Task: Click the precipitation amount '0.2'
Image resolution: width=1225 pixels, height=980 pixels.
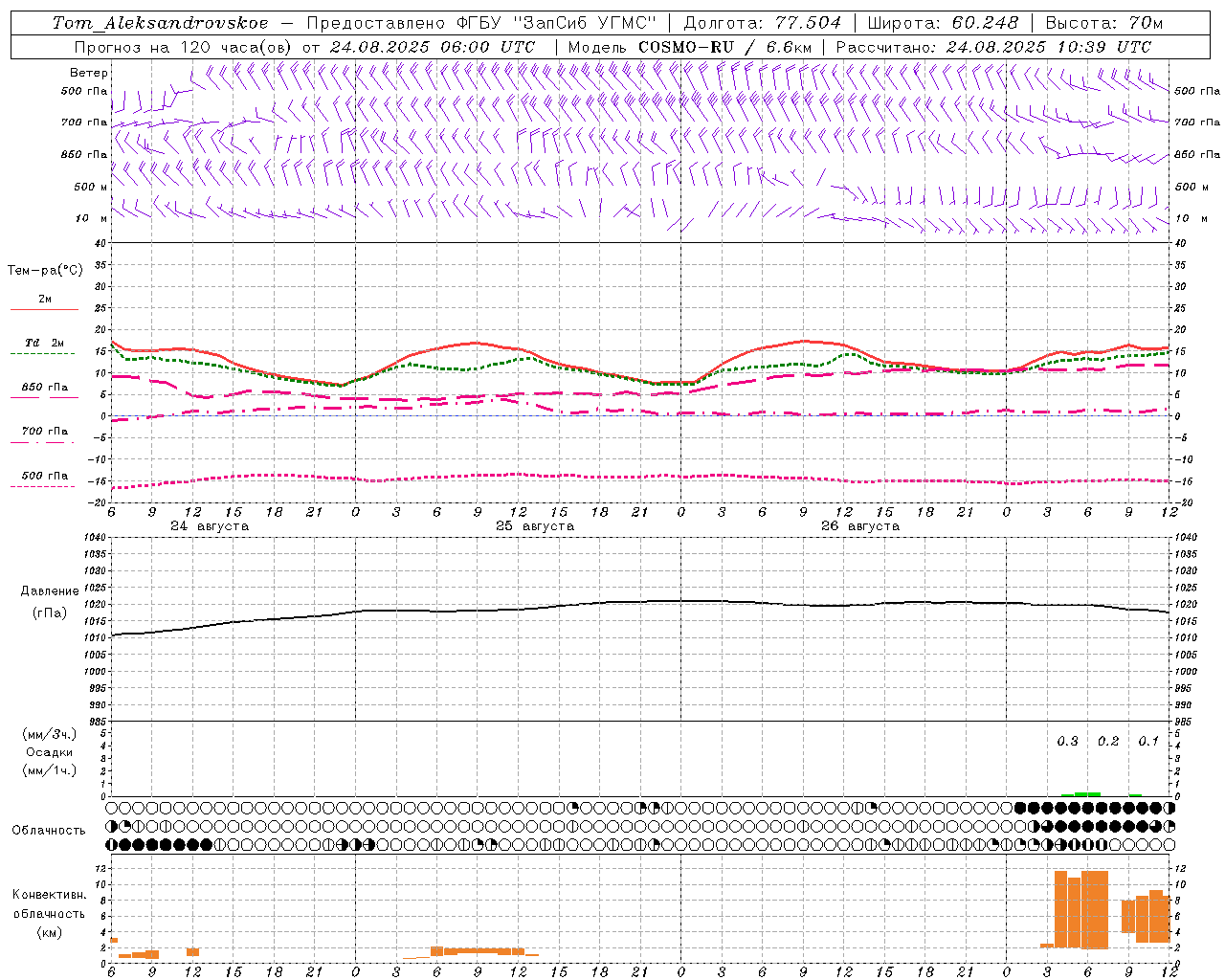Action: [1108, 742]
